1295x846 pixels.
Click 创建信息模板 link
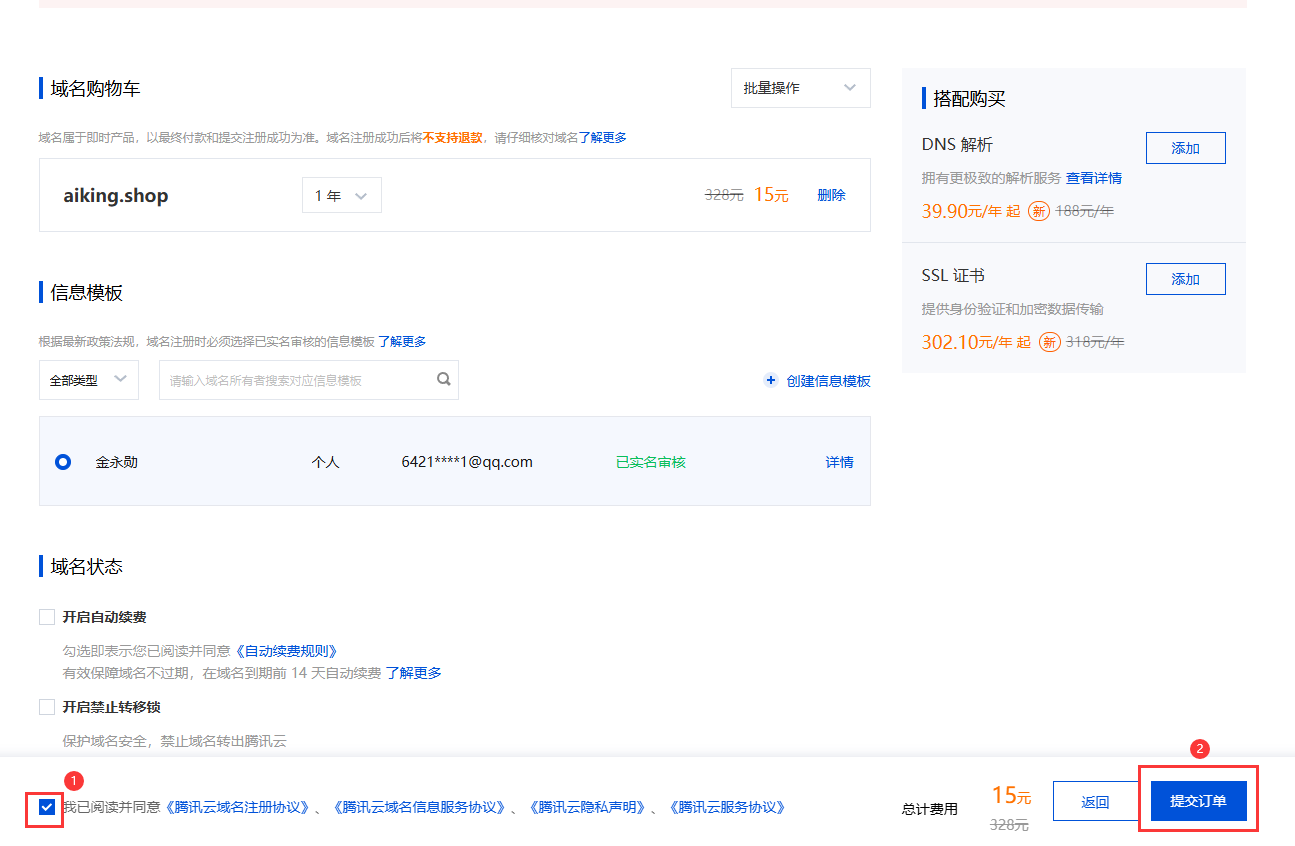(x=829, y=380)
